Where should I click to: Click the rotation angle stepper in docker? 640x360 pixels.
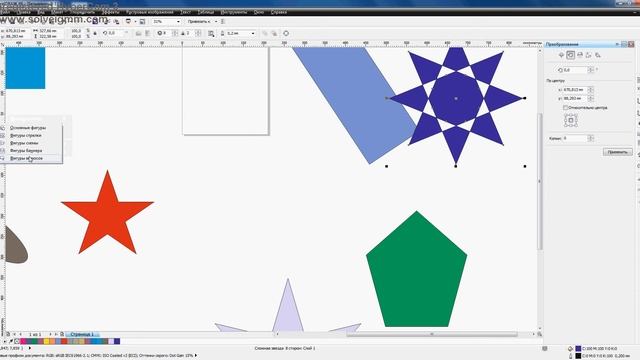(x=591, y=70)
